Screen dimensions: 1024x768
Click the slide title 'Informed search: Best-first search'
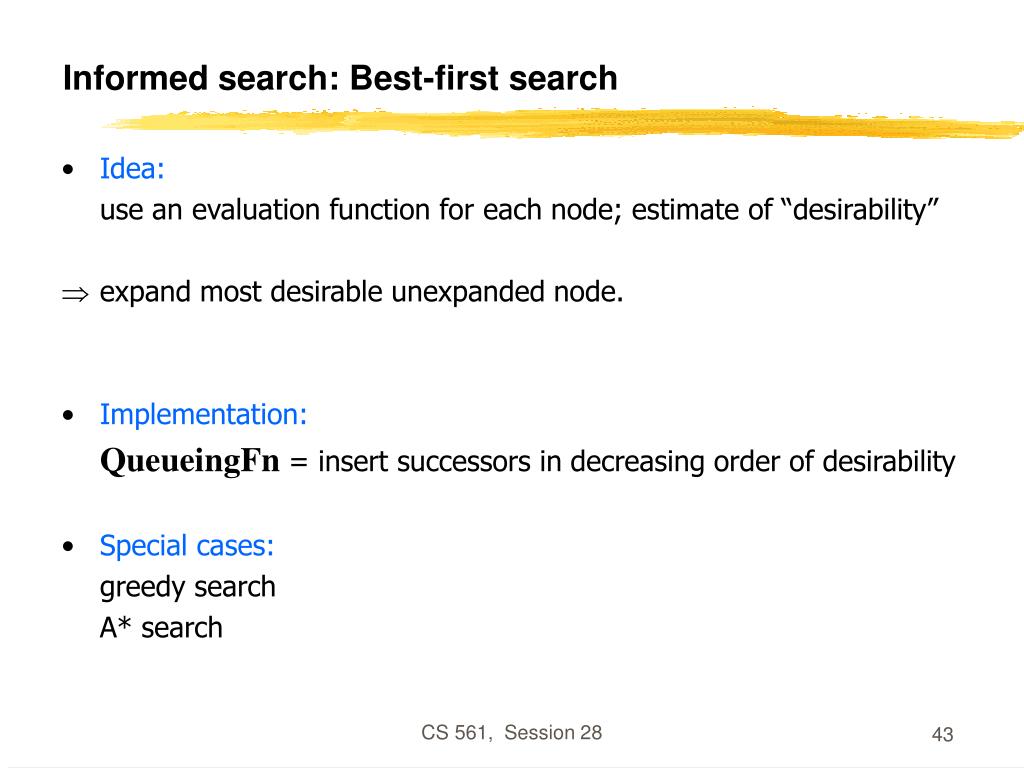pos(340,78)
